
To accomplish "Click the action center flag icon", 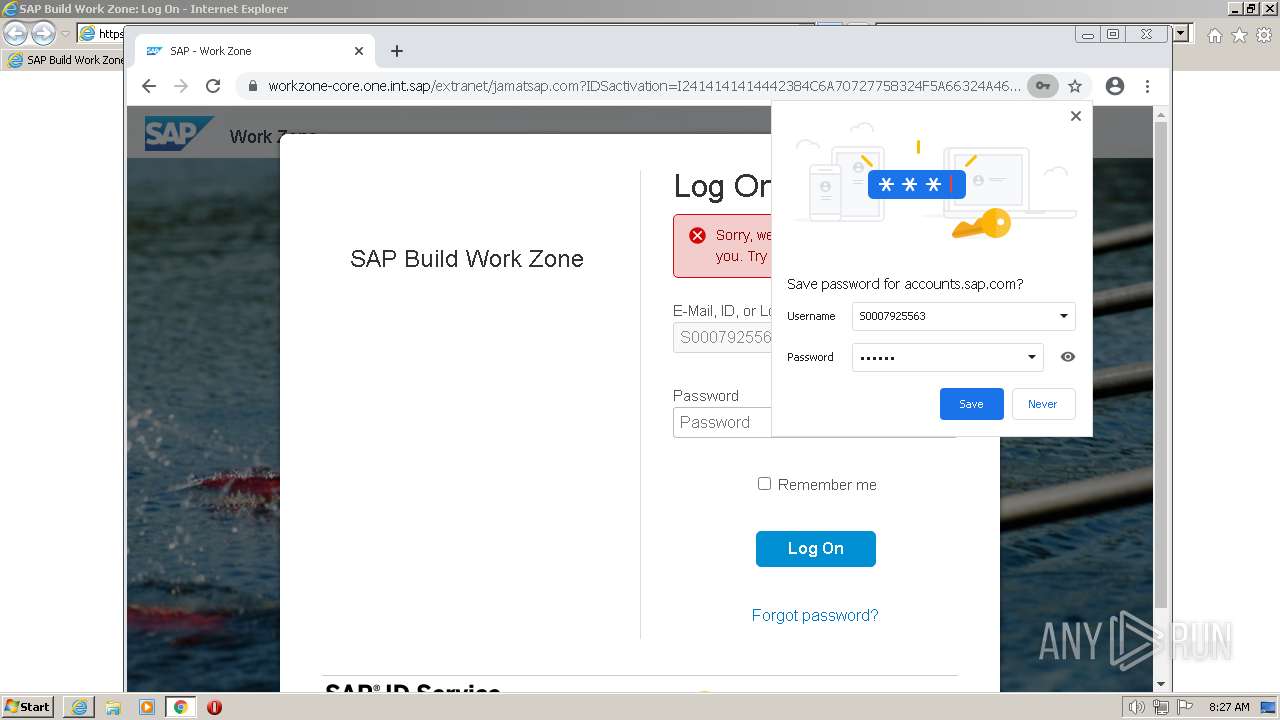I will pos(1185,707).
